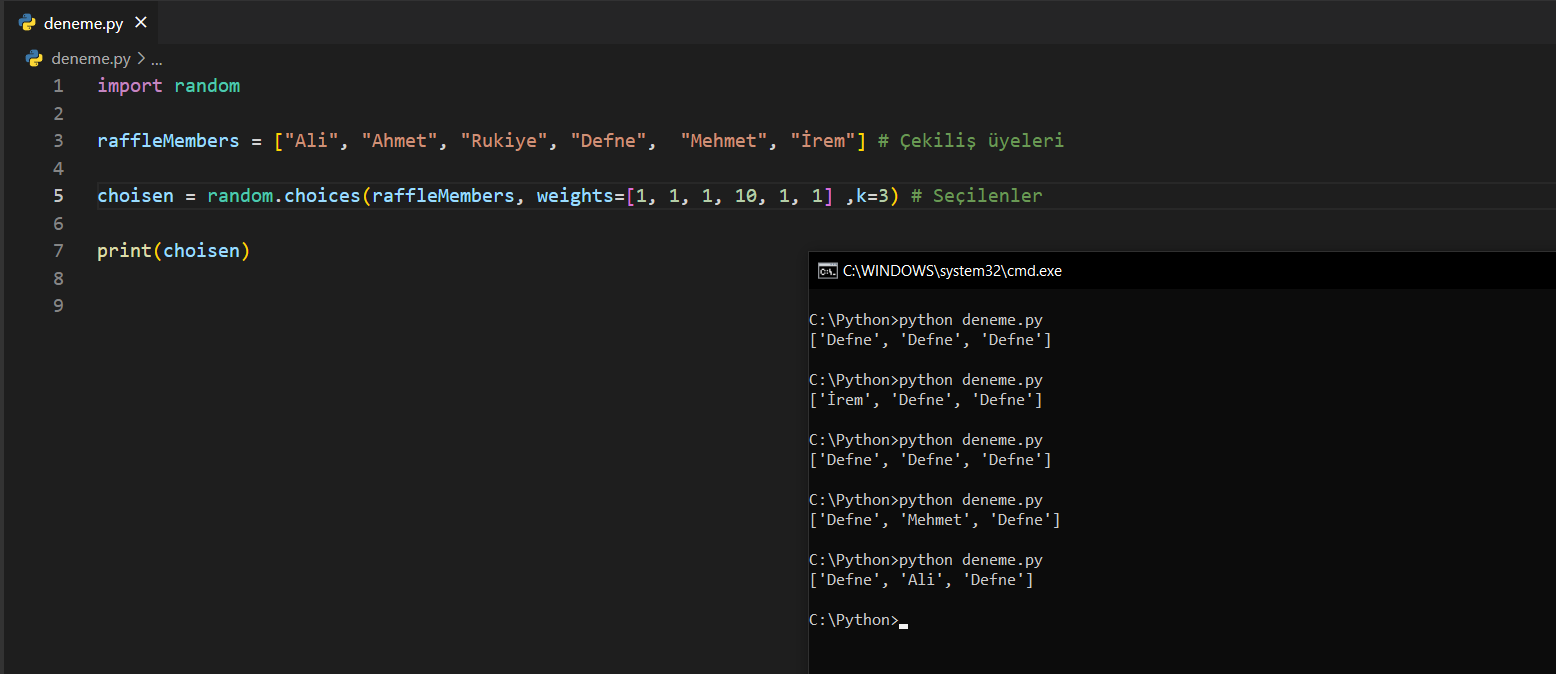
Task: Click line number 5 in the gutter
Action: (58, 196)
